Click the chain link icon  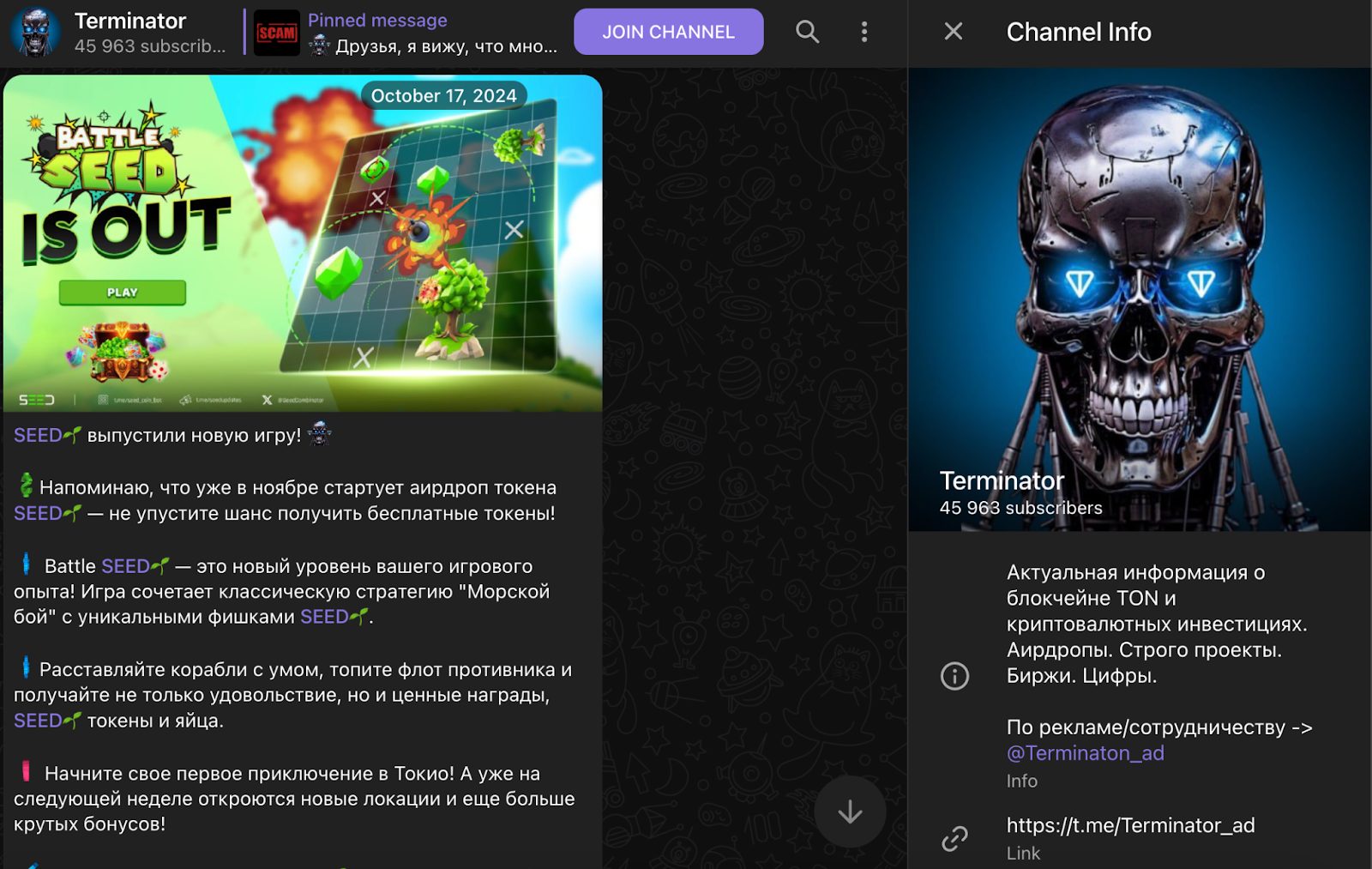[954, 838]
